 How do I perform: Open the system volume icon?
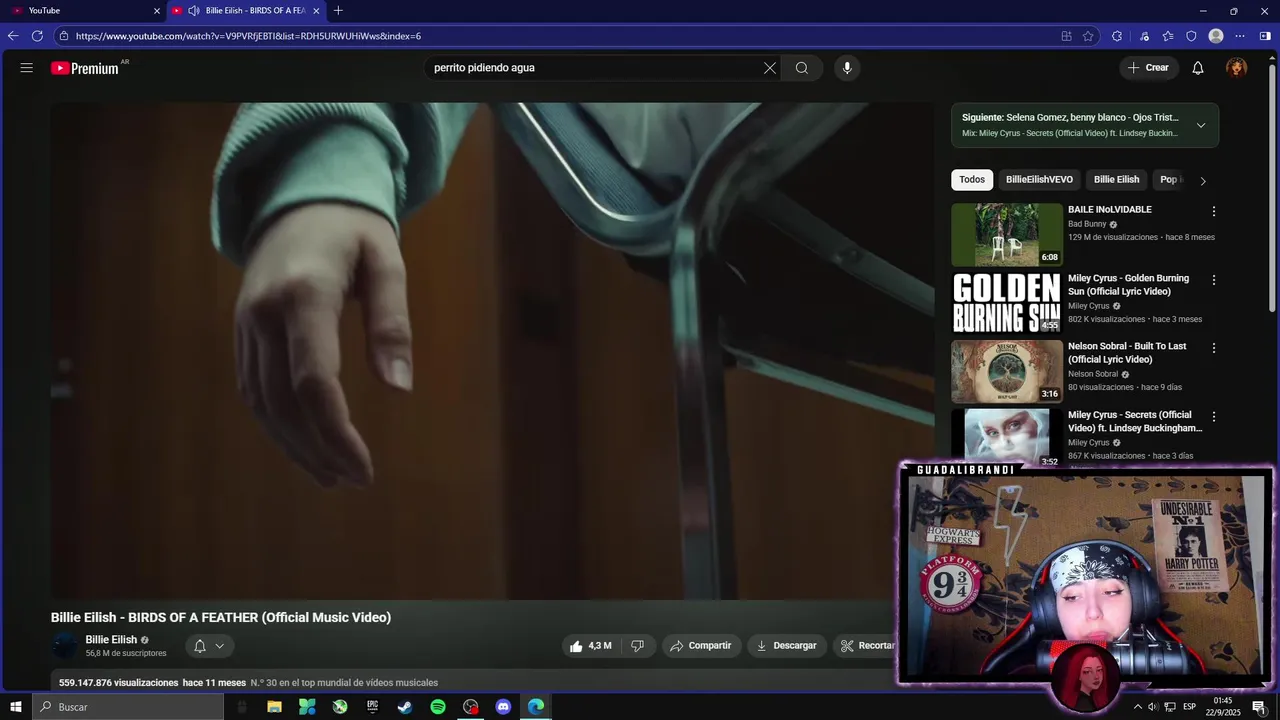coord(1152,707)
